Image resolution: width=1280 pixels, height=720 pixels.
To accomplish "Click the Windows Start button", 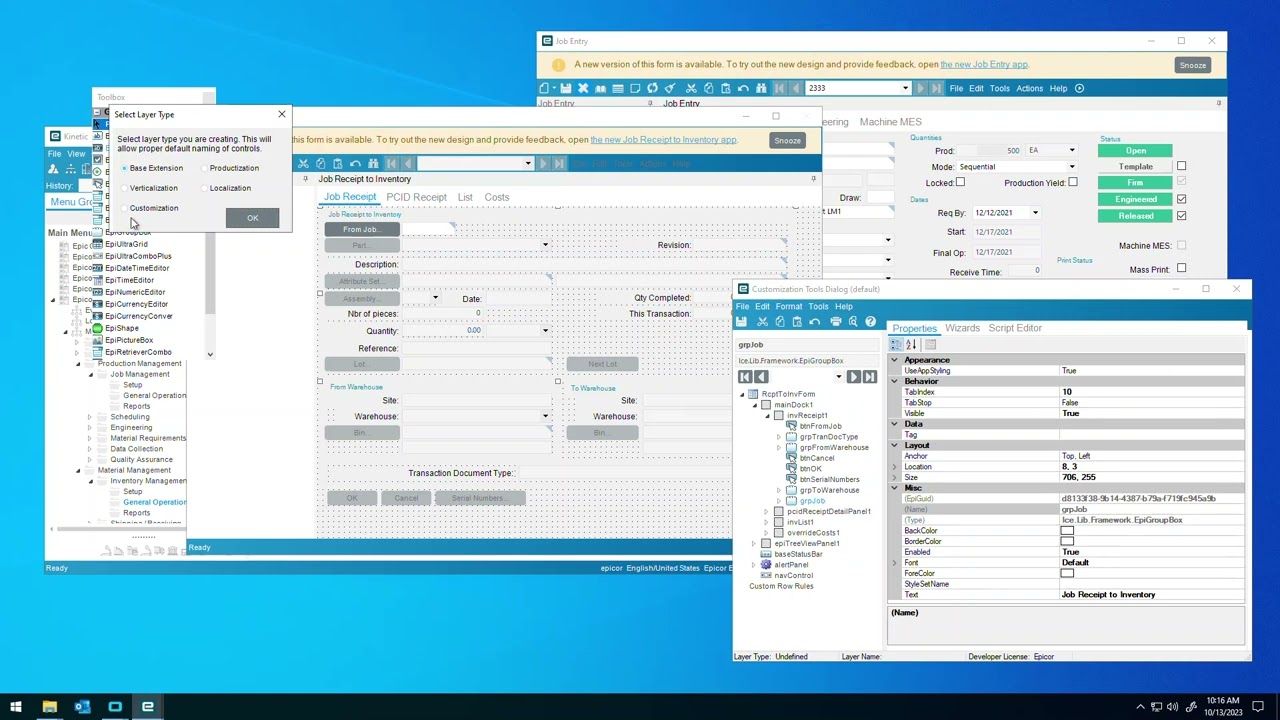I will coord(16,707).
